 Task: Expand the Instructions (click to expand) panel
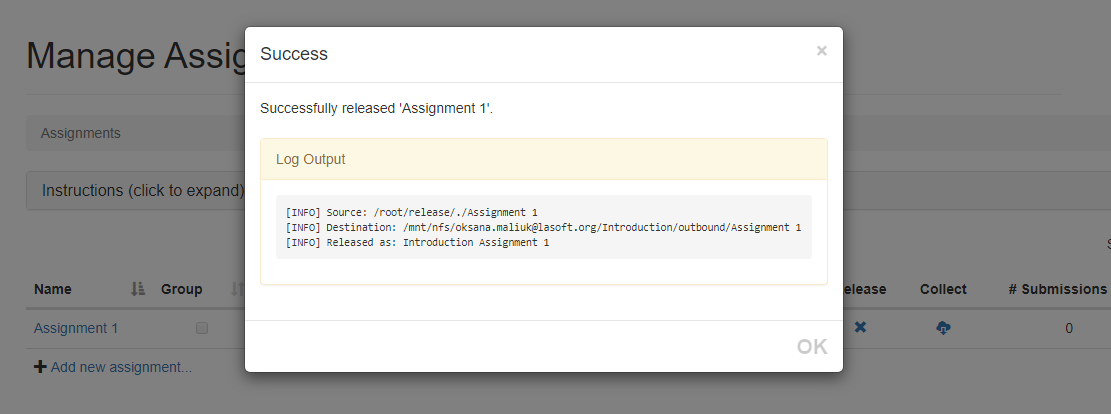click(143, 191)
